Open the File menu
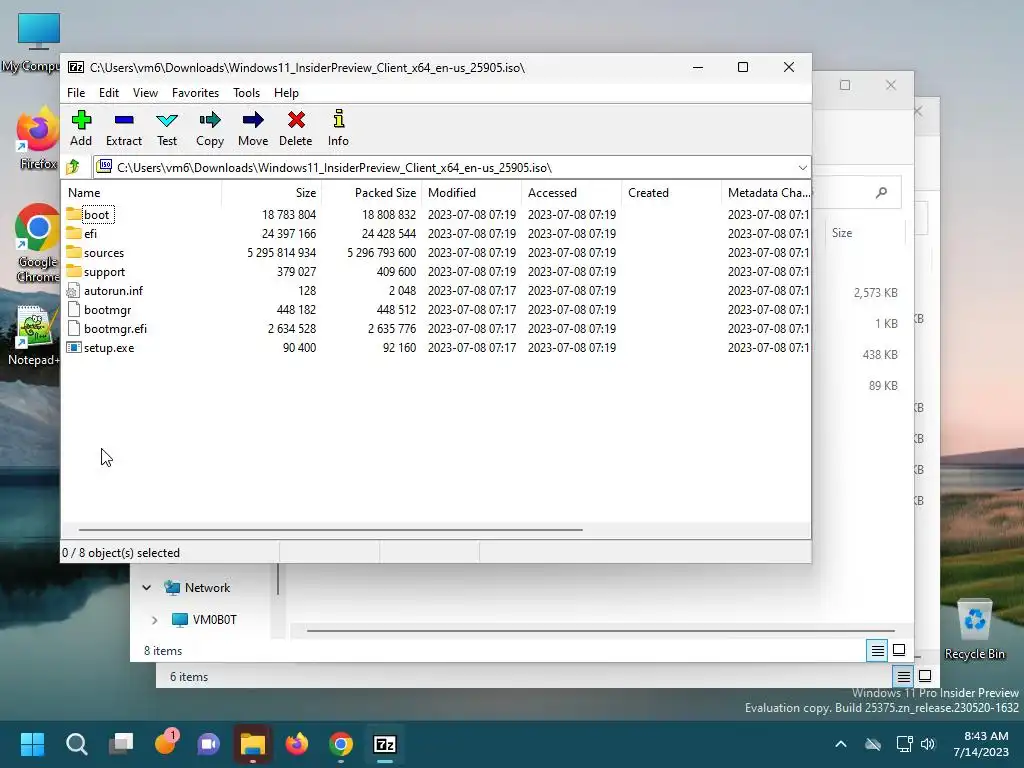This screenshot has height=768, width=1024. (76, 93)
